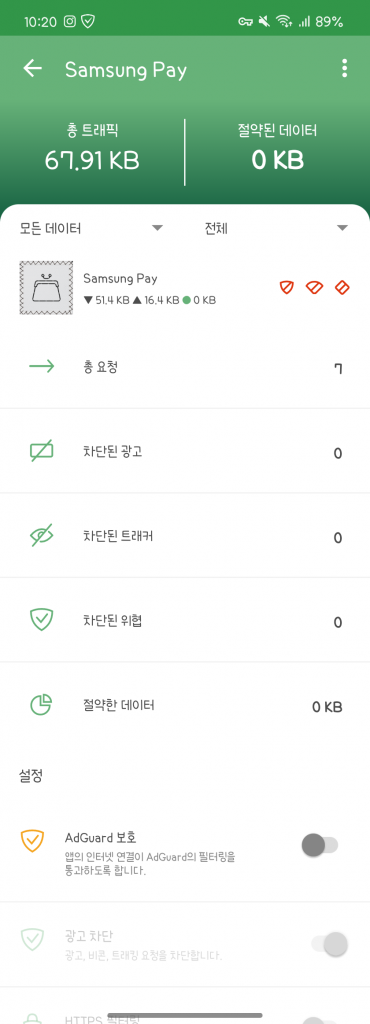Tap the green arrow icon beside 총 요청
The width and height of the screenshot is (370, 1024).
point(42,366)
